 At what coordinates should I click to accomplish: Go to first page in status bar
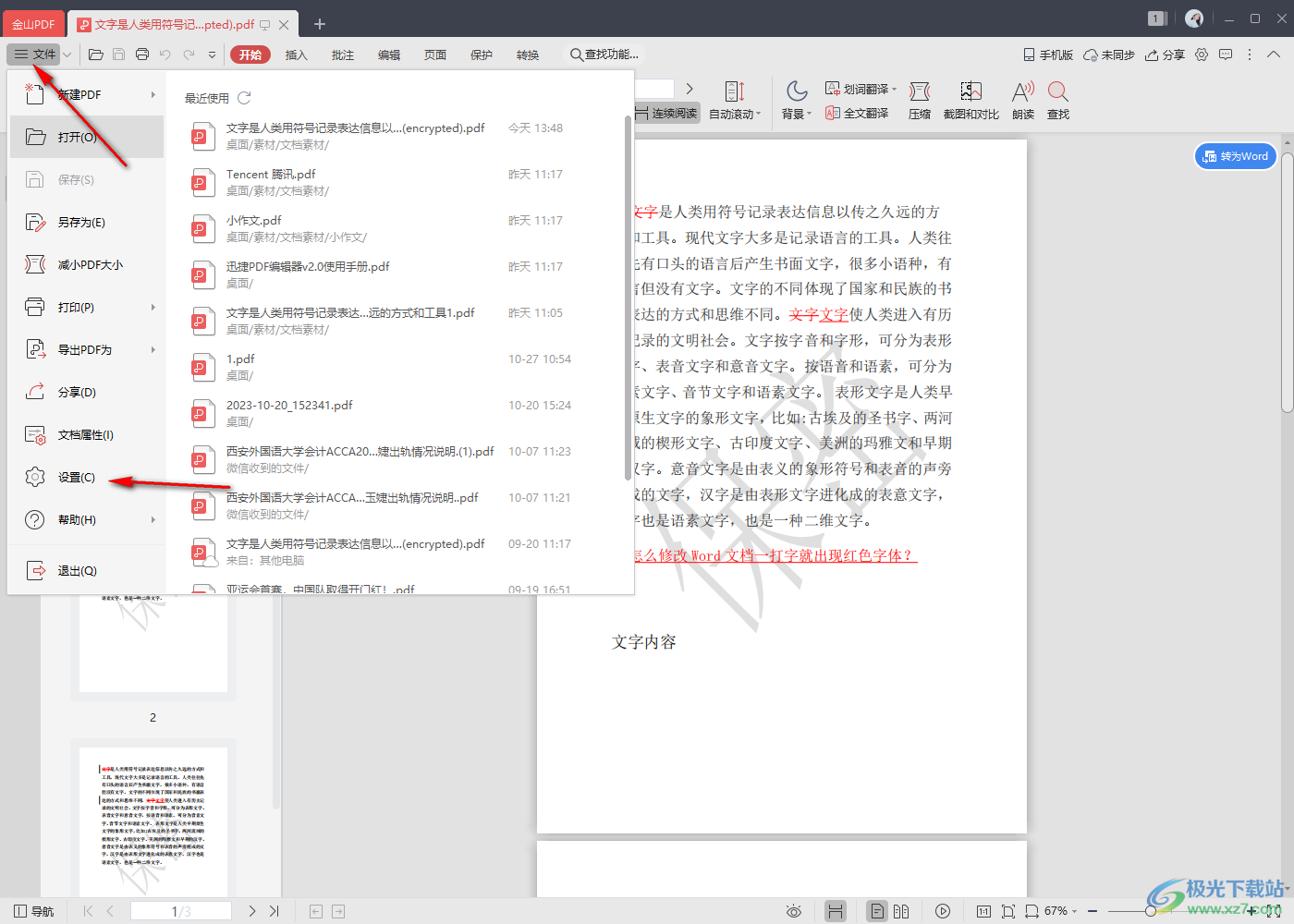coord(88,911)
